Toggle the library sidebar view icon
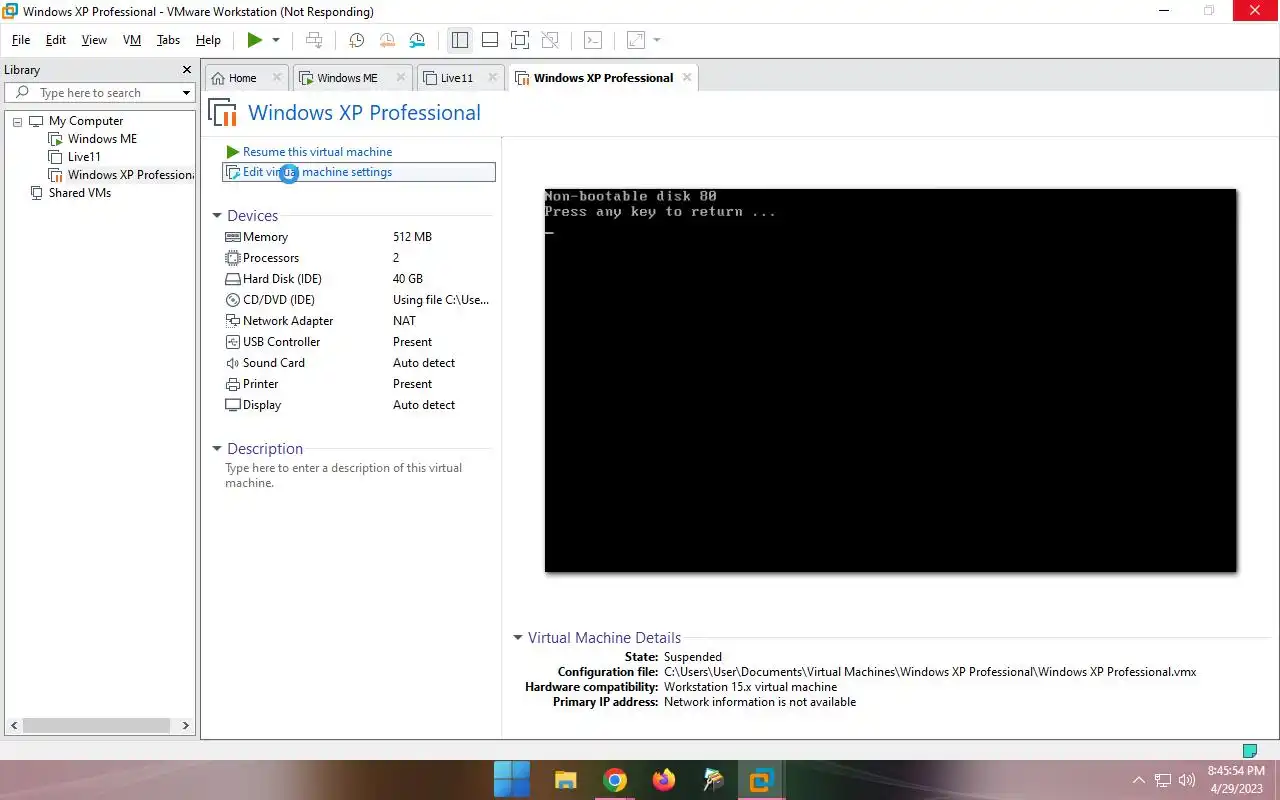This screenshot has height=800, width=1280. point(460,40)
